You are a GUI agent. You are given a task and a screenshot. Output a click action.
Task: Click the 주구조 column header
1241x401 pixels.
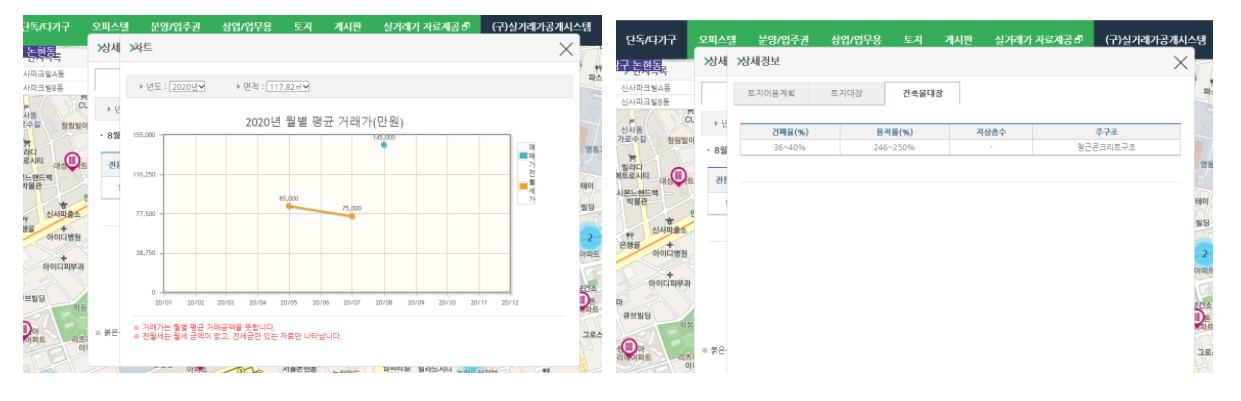click(x=1105, y=132)
